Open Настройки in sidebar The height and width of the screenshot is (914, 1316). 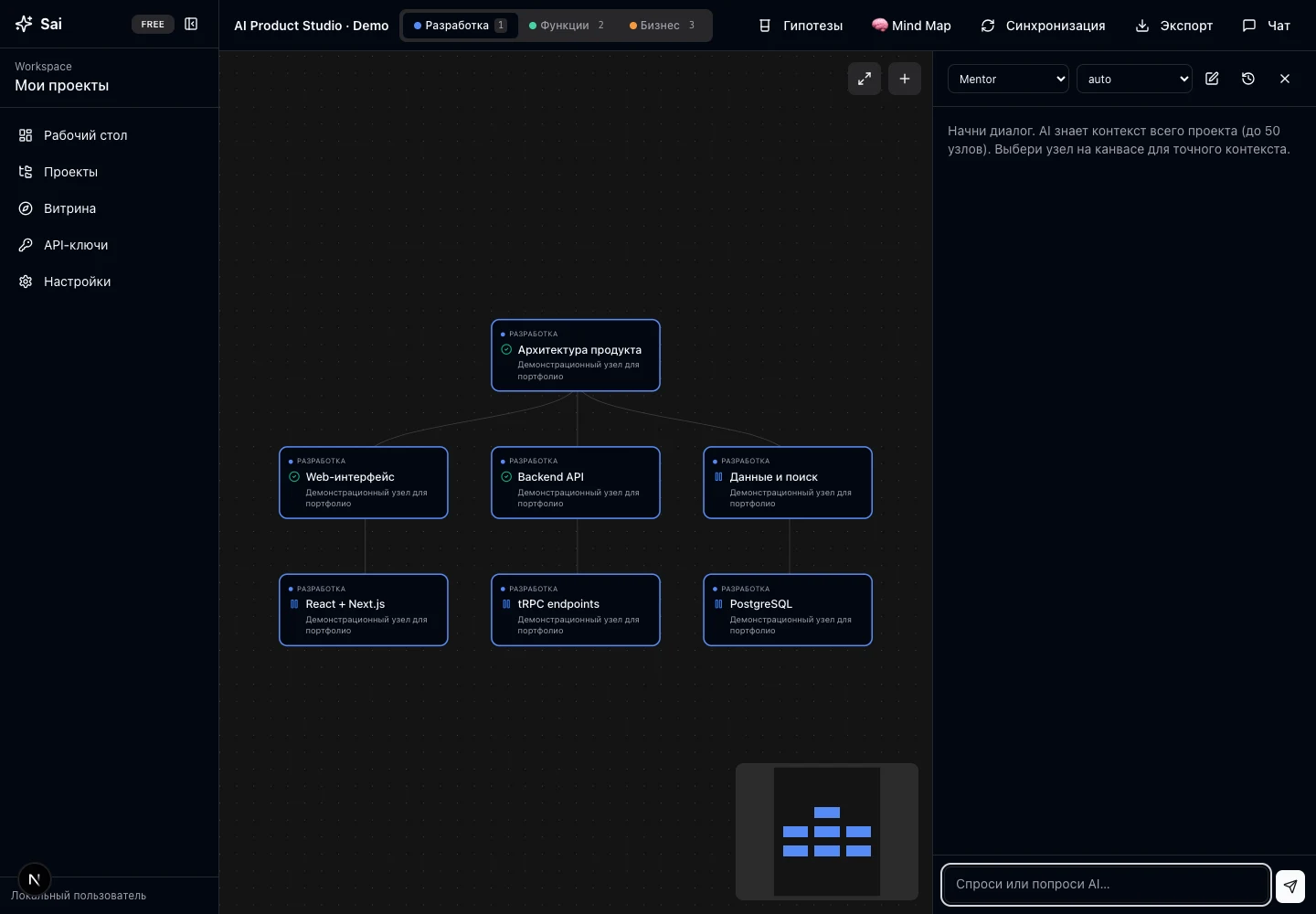pos(109,282)
